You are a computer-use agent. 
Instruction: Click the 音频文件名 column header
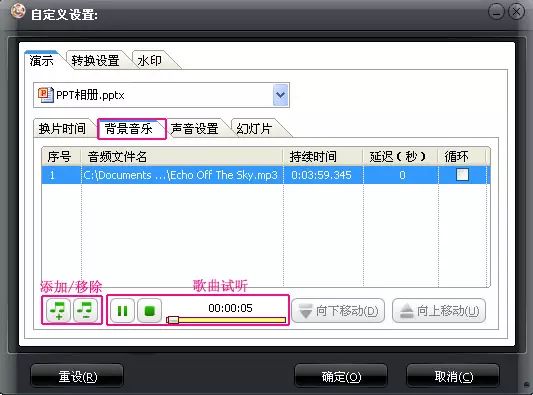pyautogui.click(x=182, y=156)
